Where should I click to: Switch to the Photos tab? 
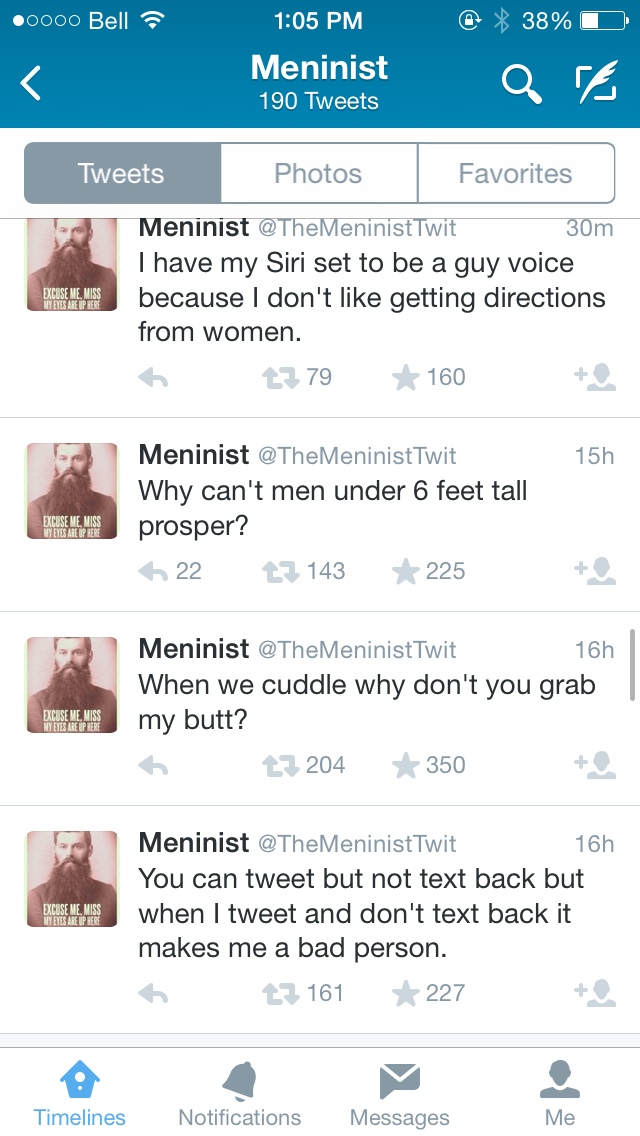[x=318, y=173]
